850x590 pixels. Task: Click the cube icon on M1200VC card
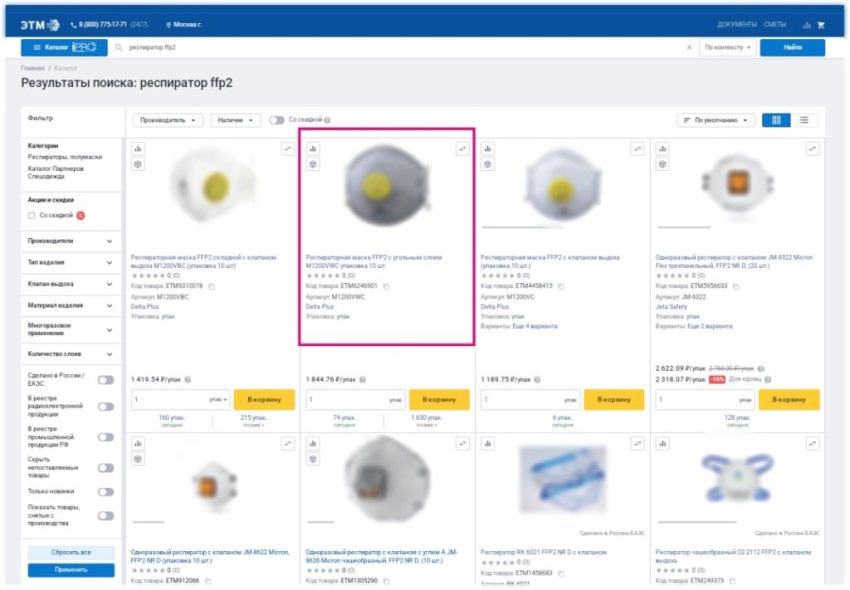[x=488, y=164]
